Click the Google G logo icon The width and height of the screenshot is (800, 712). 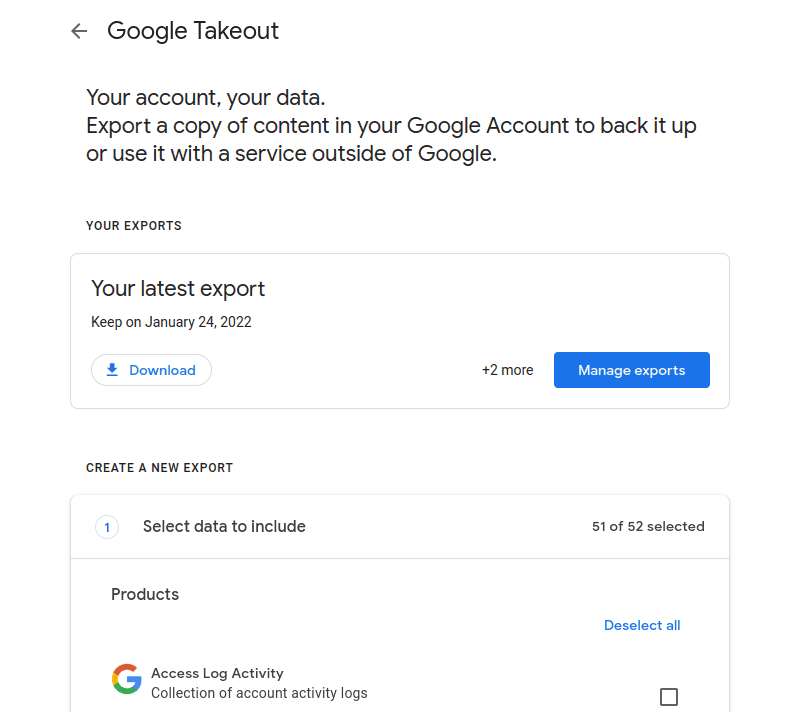point(127,679)
